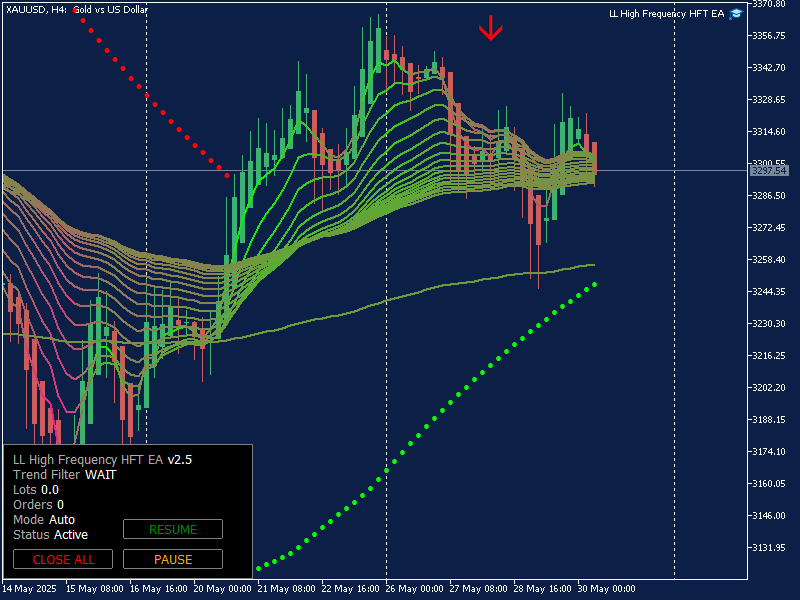Click the '20 May 00:00' time axis label

(x=222, y=589)
